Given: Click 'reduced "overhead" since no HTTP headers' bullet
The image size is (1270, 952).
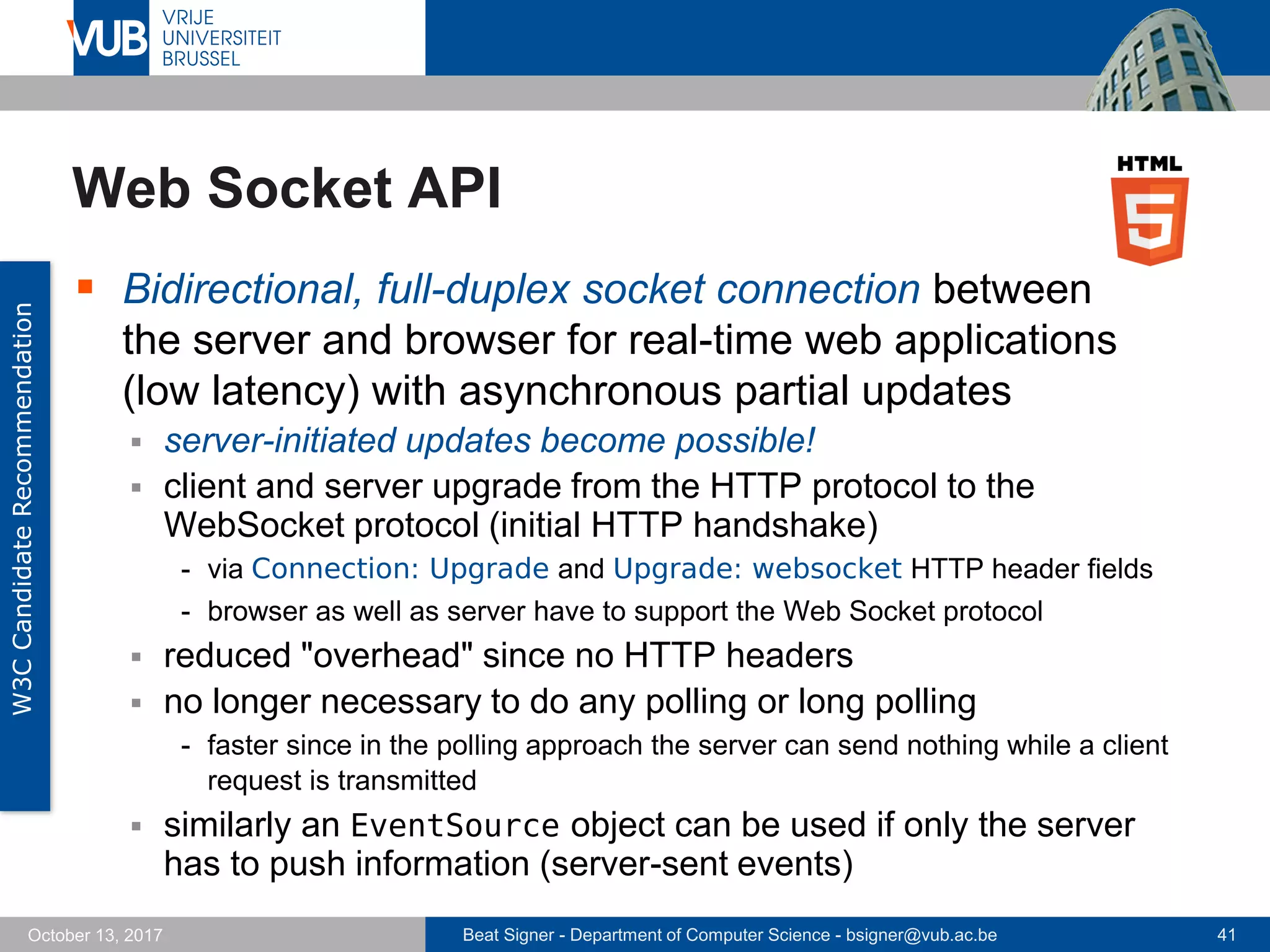Looking at the screenshot, I should pos(508,656).
